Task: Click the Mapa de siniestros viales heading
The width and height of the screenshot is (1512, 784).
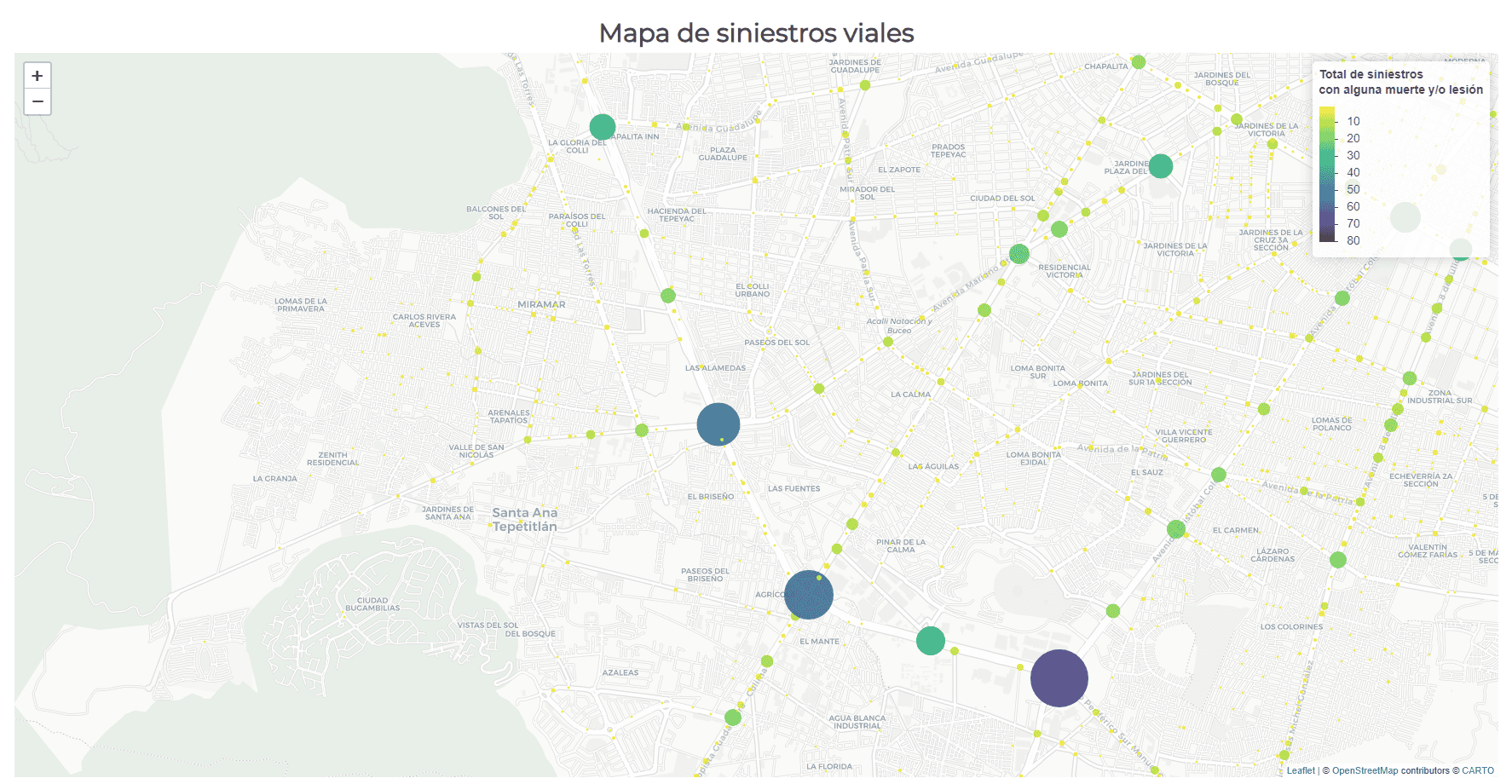Action: (x=756, y=32)
